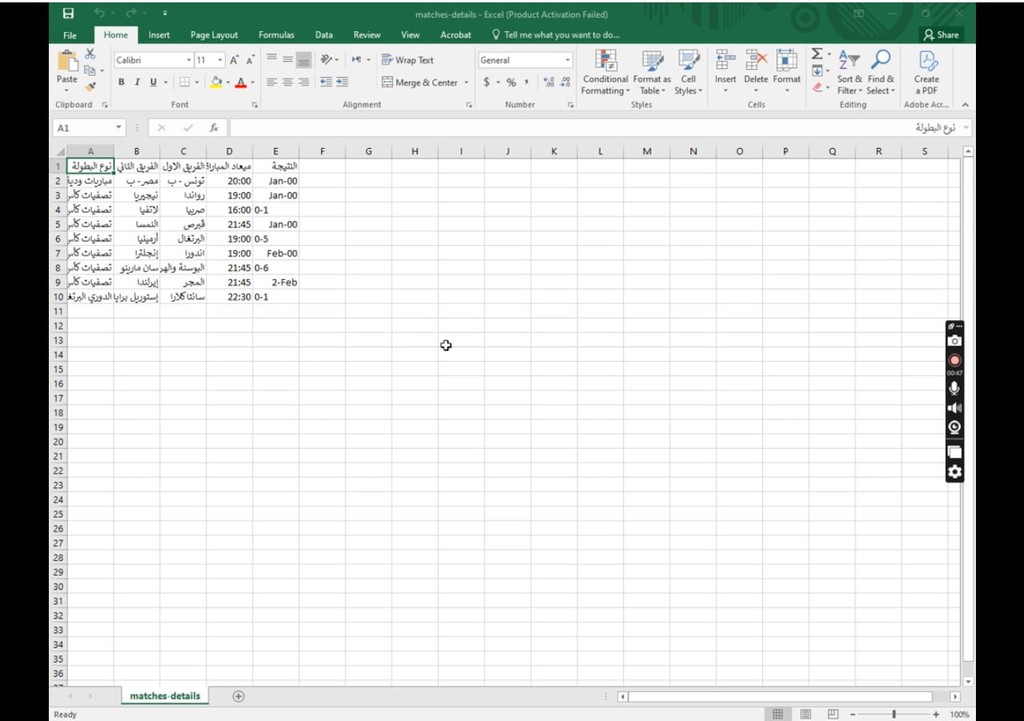1024x721 pixels.
Task: Expand the Merge & Center dropdown arrow
Action: coord(466,83)
